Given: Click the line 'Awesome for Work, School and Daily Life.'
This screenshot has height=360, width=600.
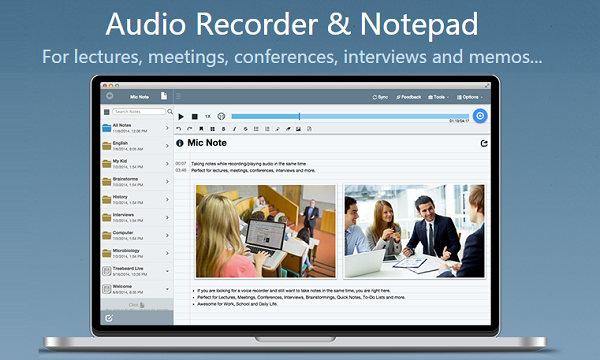Looking at the screenshot, I should click(237, 304).
